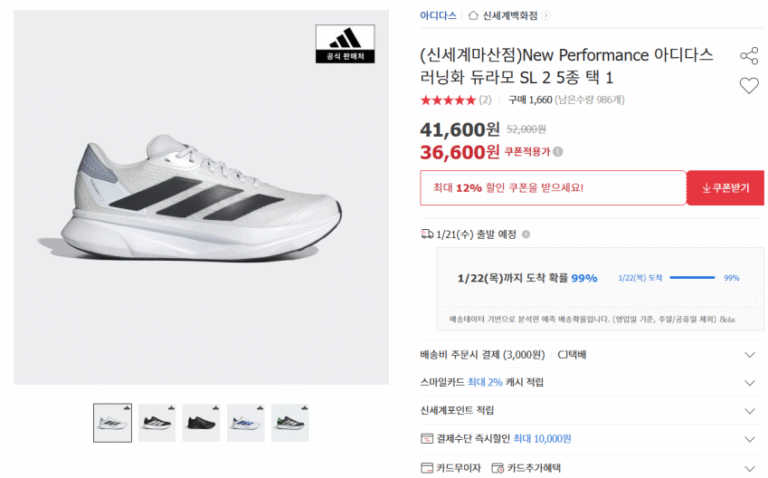Image resolution: width=768 pixels, height=478 pixels.
Task: Click the shipping date info icon
Action: point(526,234)
